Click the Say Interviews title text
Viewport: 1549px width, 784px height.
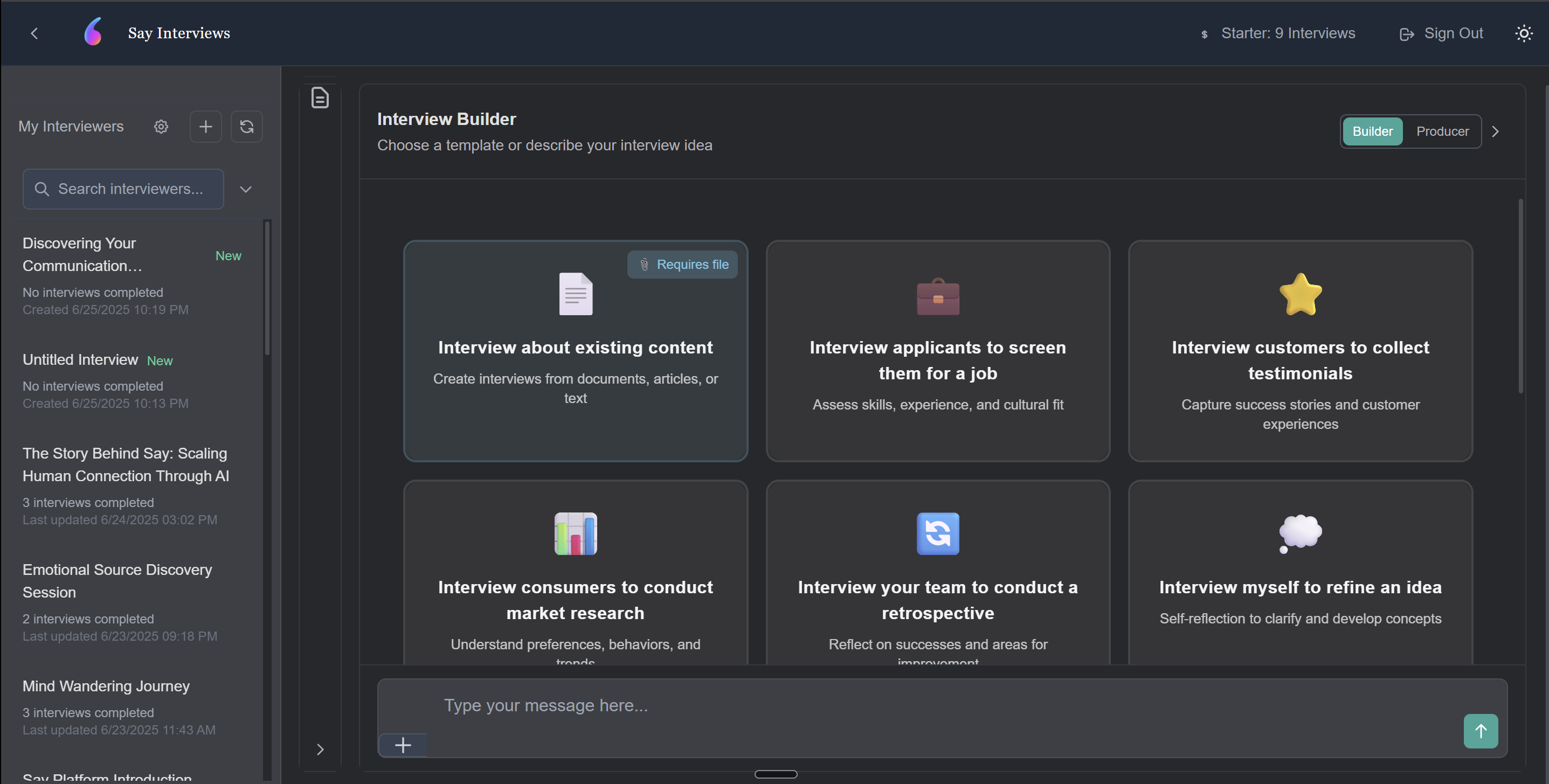click(x=178, y=33)
